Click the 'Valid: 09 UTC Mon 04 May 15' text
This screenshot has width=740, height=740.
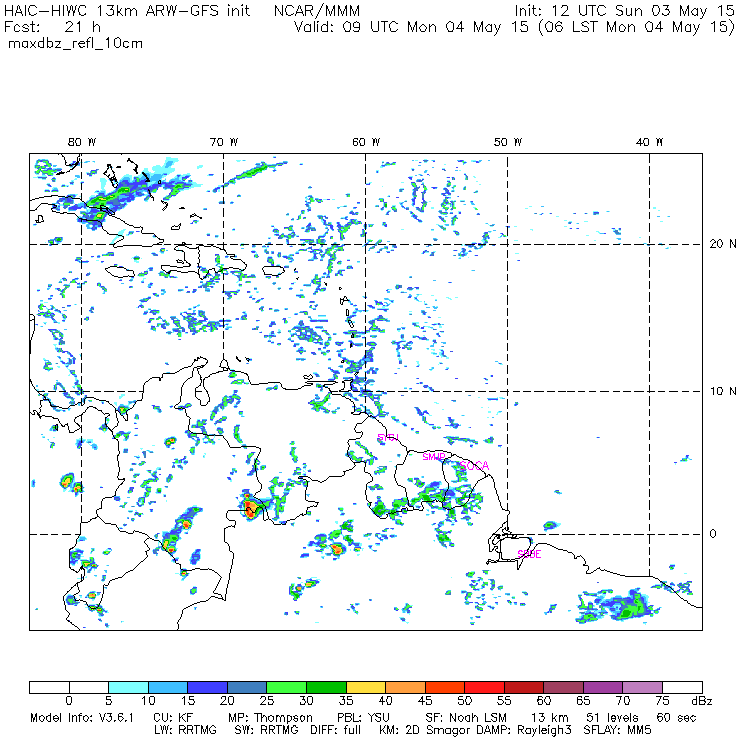tap(411, 27)
